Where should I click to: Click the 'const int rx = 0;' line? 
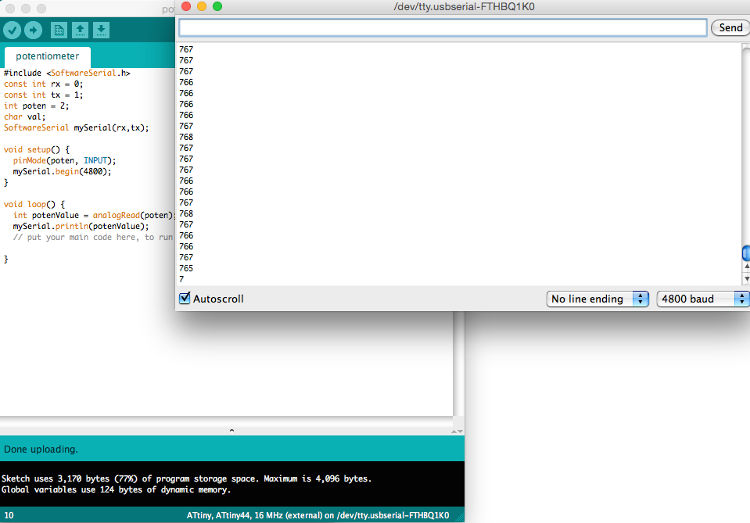44,84
